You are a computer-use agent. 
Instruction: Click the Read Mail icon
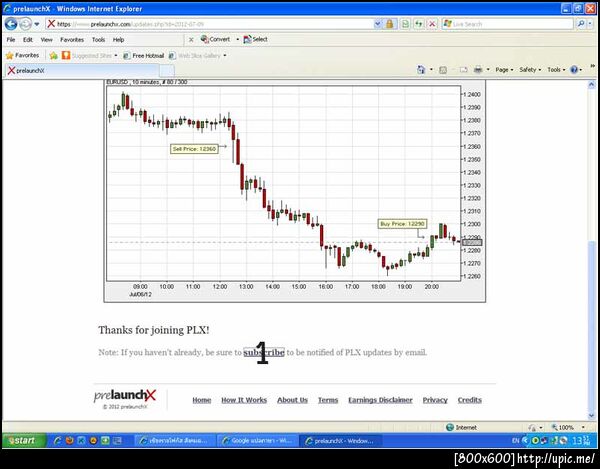pos(464,70)
